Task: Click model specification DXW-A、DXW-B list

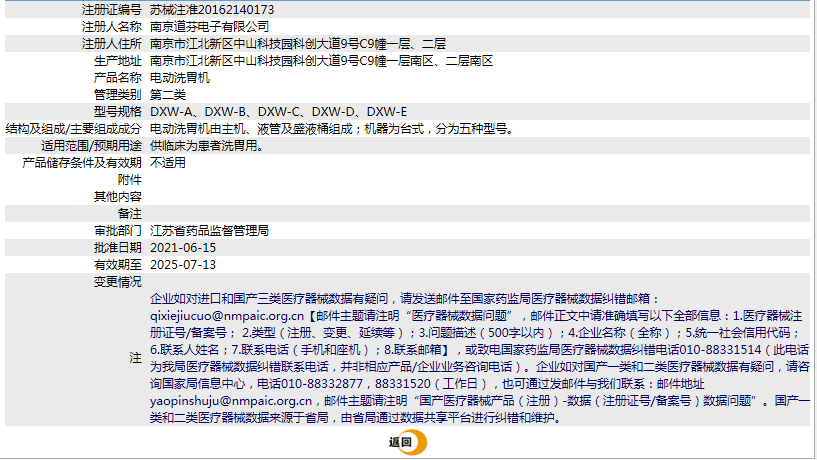Action: click(x=279, y=112)
